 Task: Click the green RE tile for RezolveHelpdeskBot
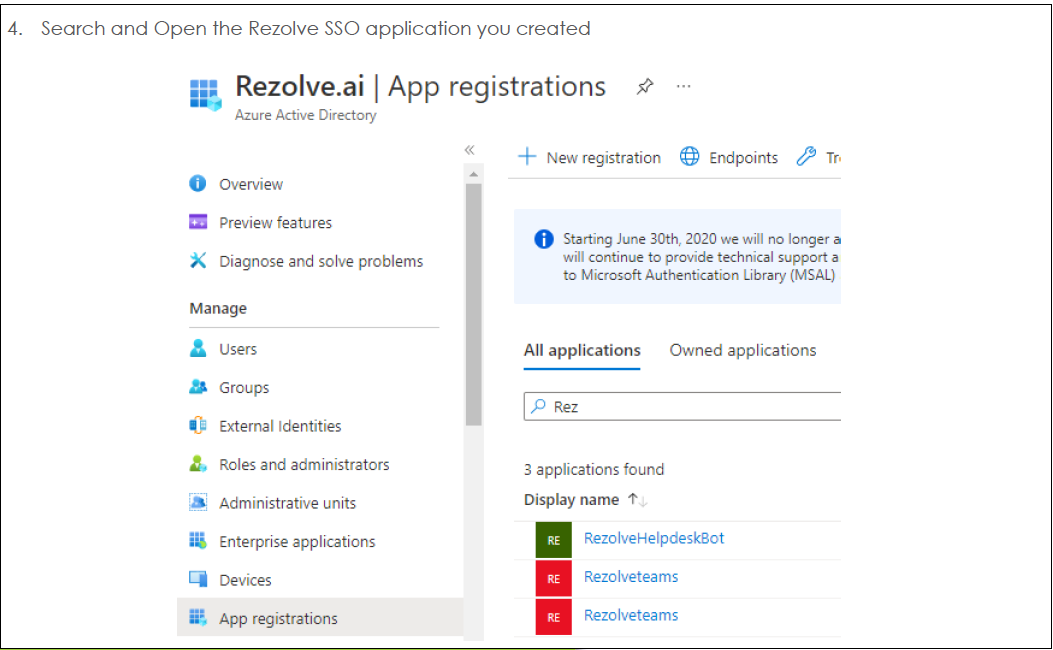(x=553, y=541)
